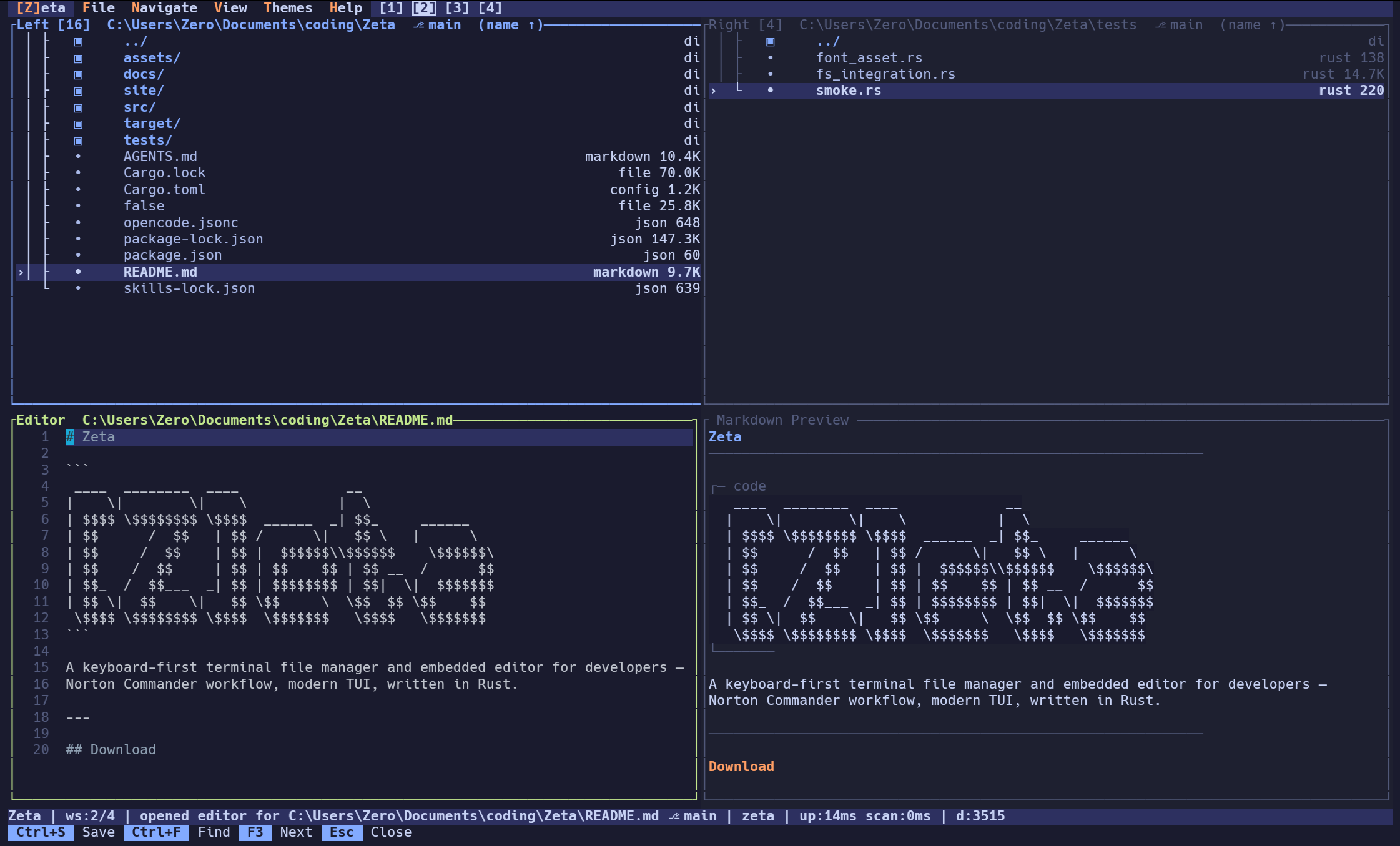Click the folder icon beside target/
This screenshot has height=846, width=1400.
click(x=79, y=124)
